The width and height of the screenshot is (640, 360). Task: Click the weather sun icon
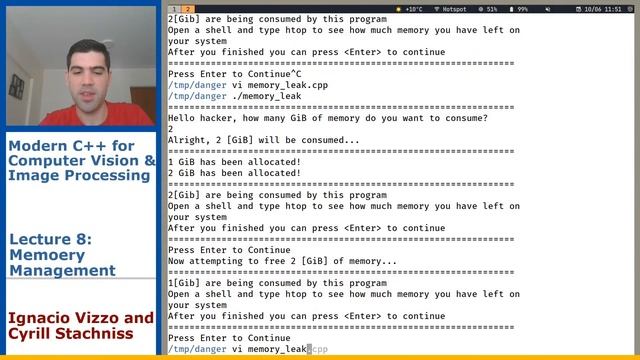click(399, 9)
